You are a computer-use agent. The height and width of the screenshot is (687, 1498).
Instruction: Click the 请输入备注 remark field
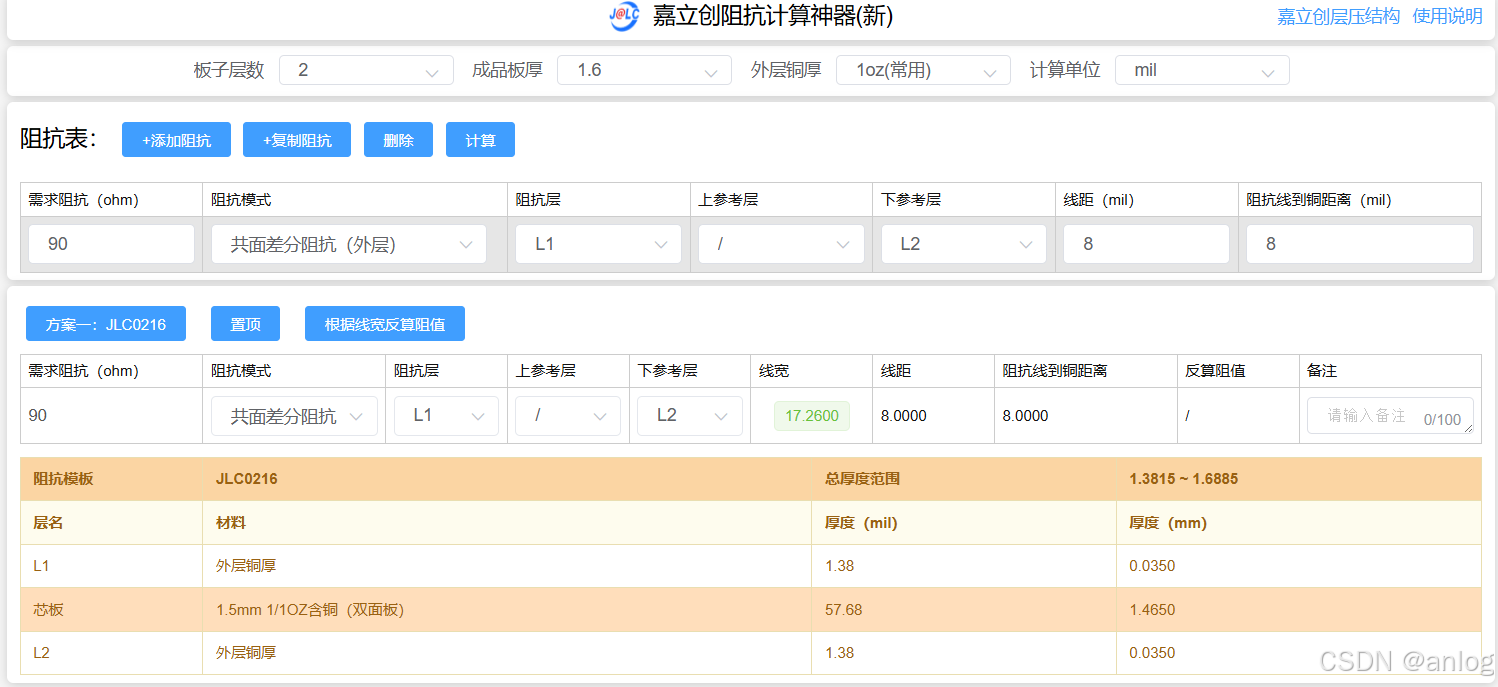pos(1390,416)
